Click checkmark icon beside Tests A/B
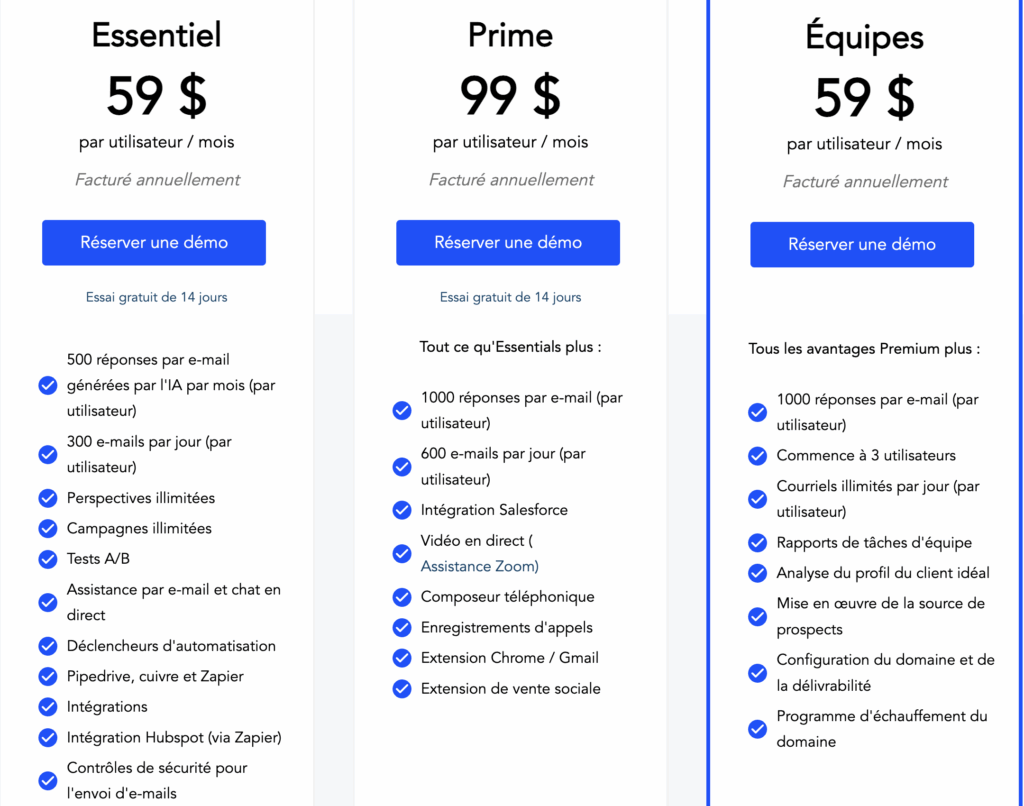 pos(48,559)
